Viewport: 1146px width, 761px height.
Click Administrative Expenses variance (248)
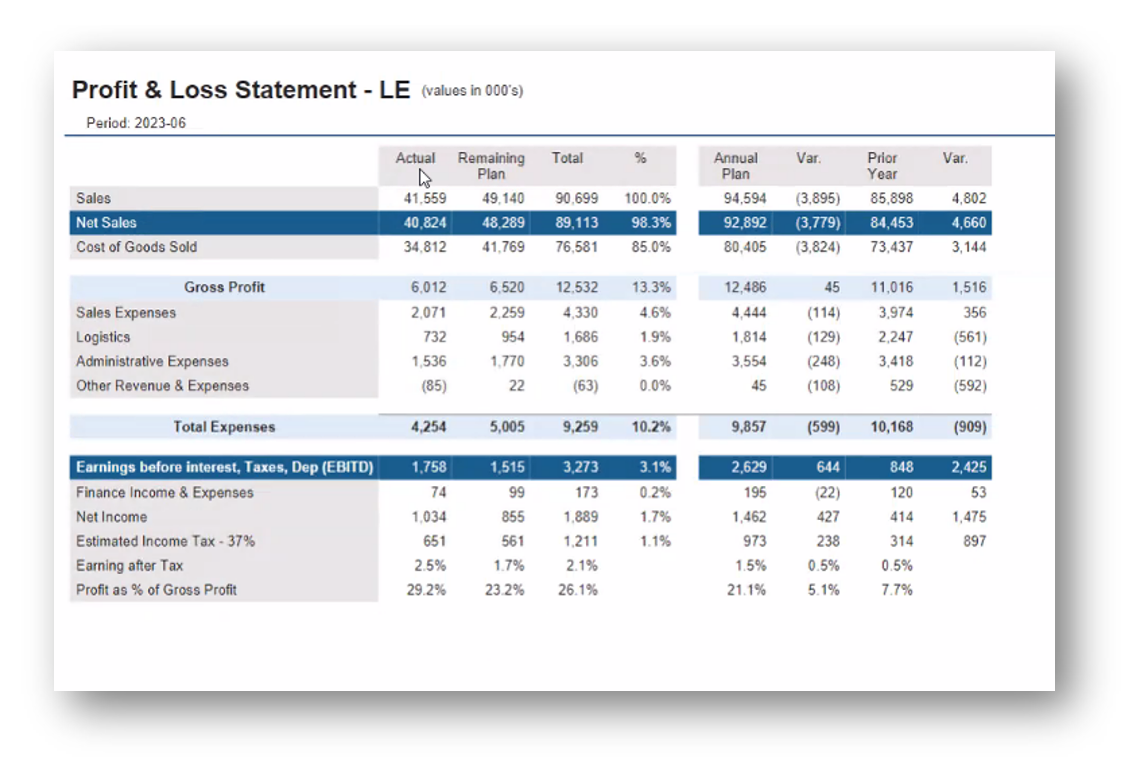[x=824, y=361]
